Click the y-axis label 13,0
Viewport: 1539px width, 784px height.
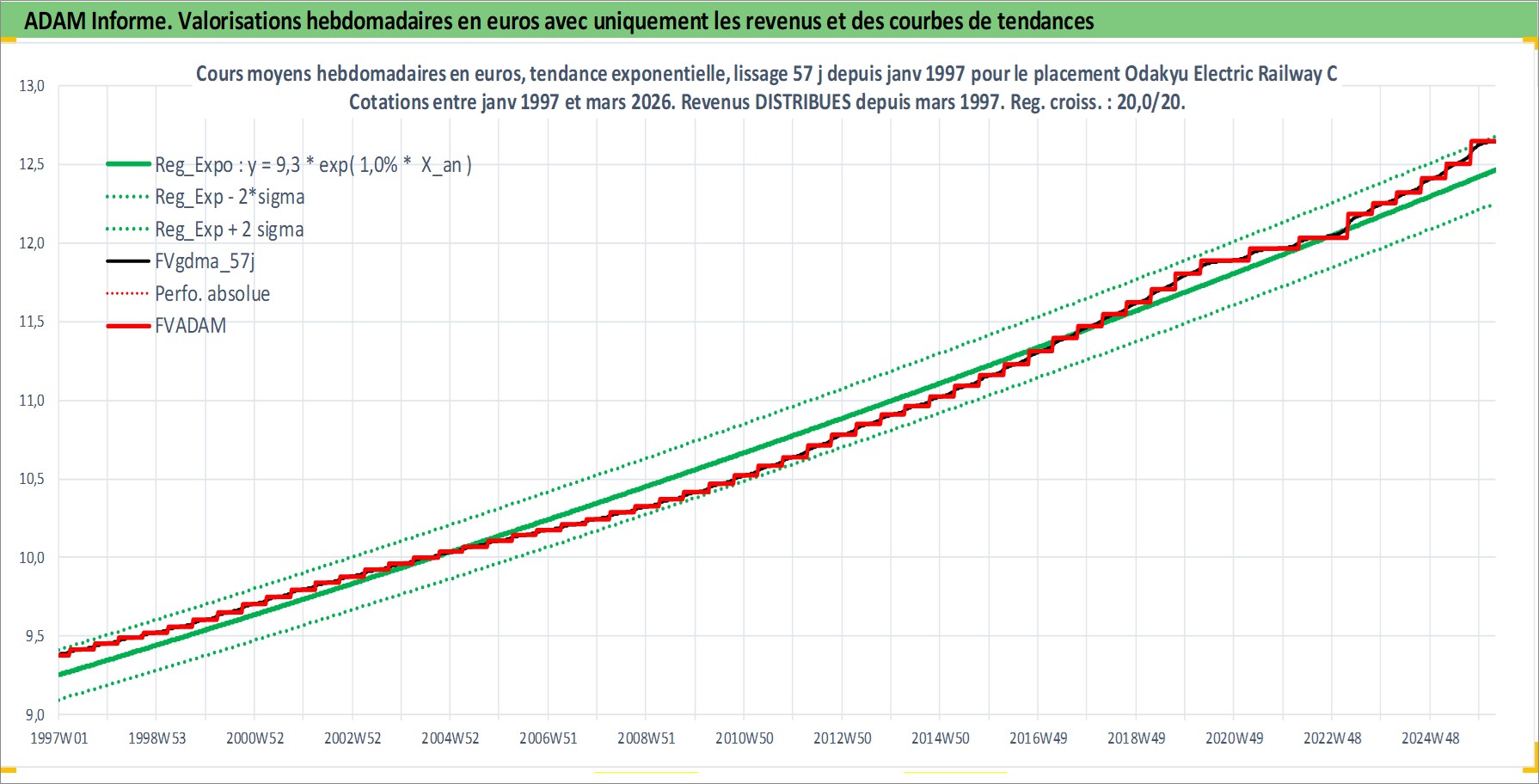point(32,86)
